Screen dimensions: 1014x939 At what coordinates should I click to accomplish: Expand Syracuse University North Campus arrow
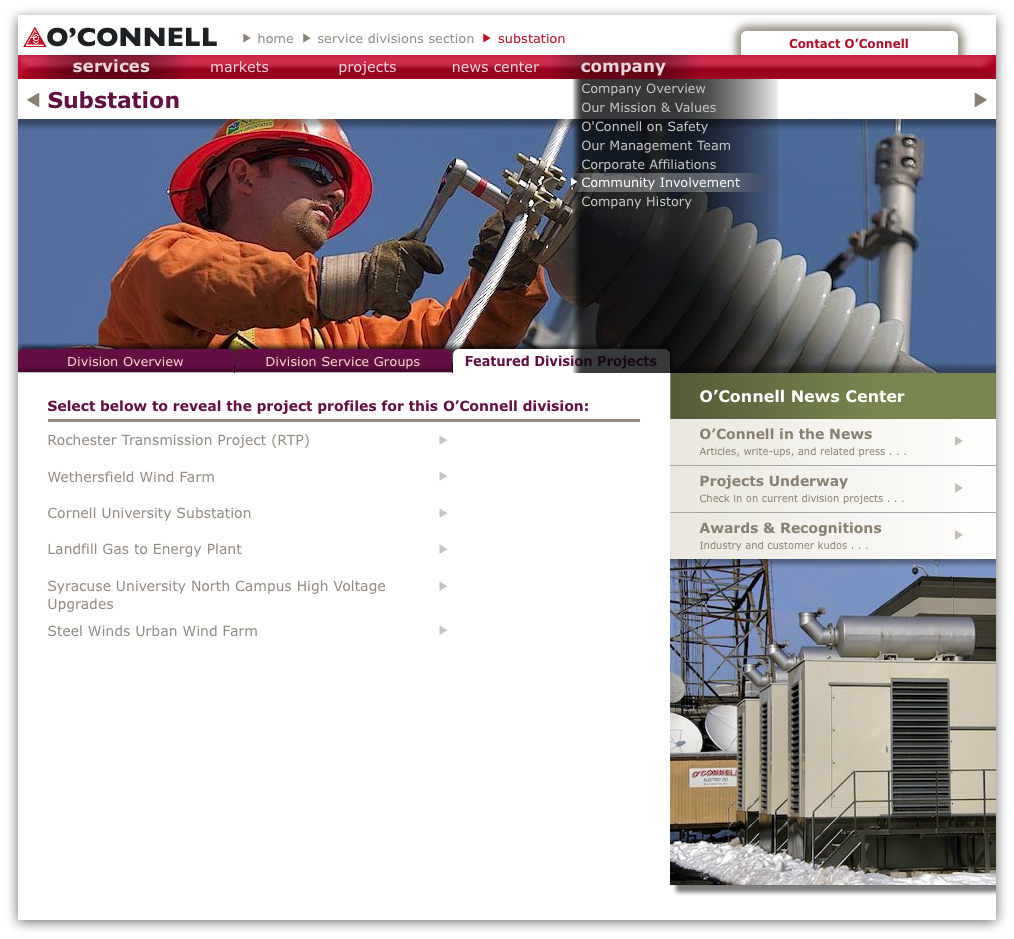443,587
